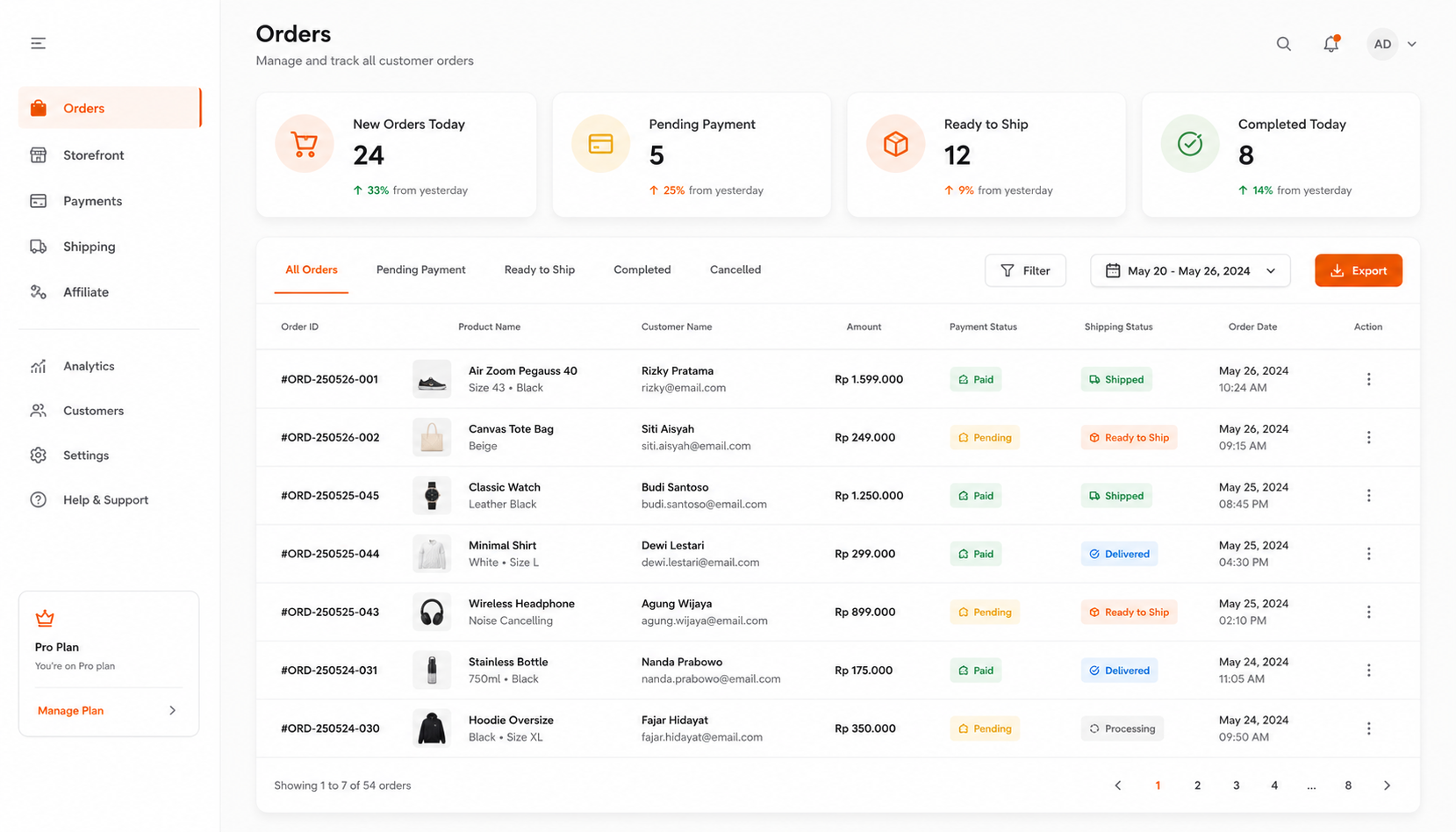Go to next page arrow in pagination

pos(1387,785)
